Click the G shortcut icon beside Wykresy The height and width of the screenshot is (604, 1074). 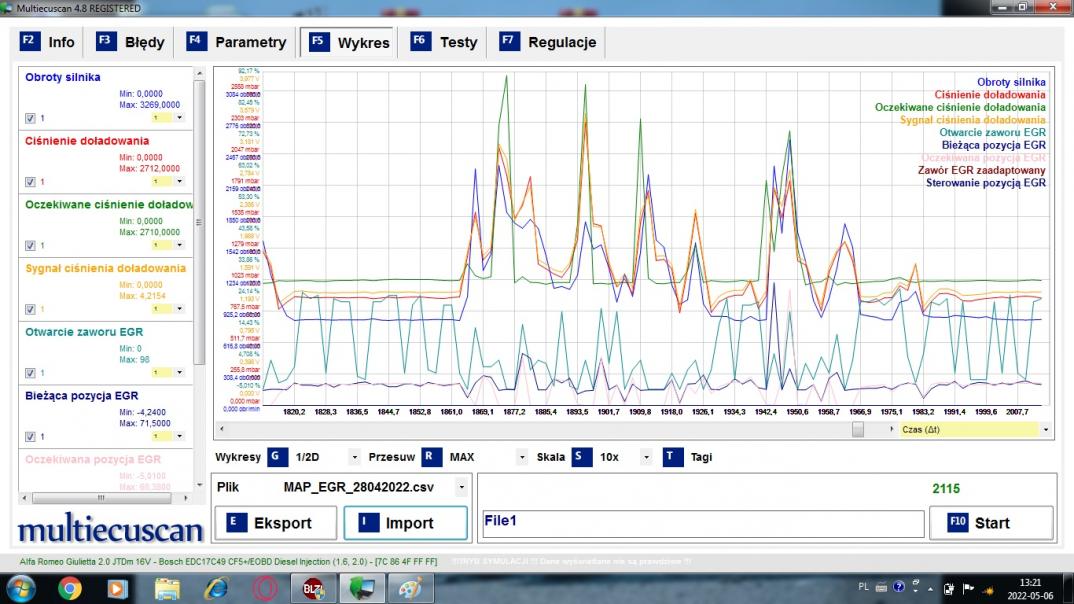[277, 457]
